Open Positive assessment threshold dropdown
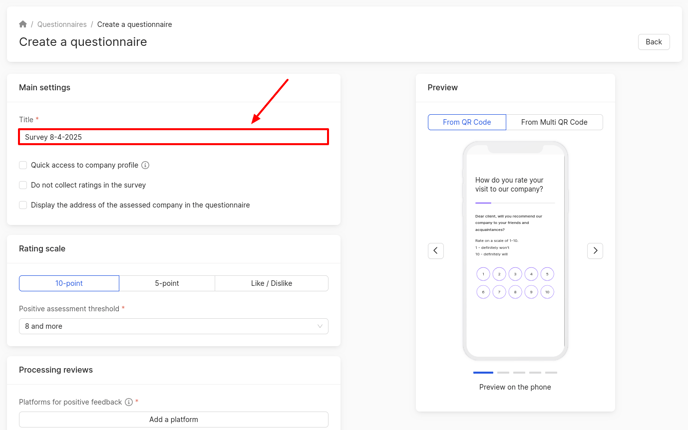The width and height of the screenshot is (688, 430). click(173, 326)
